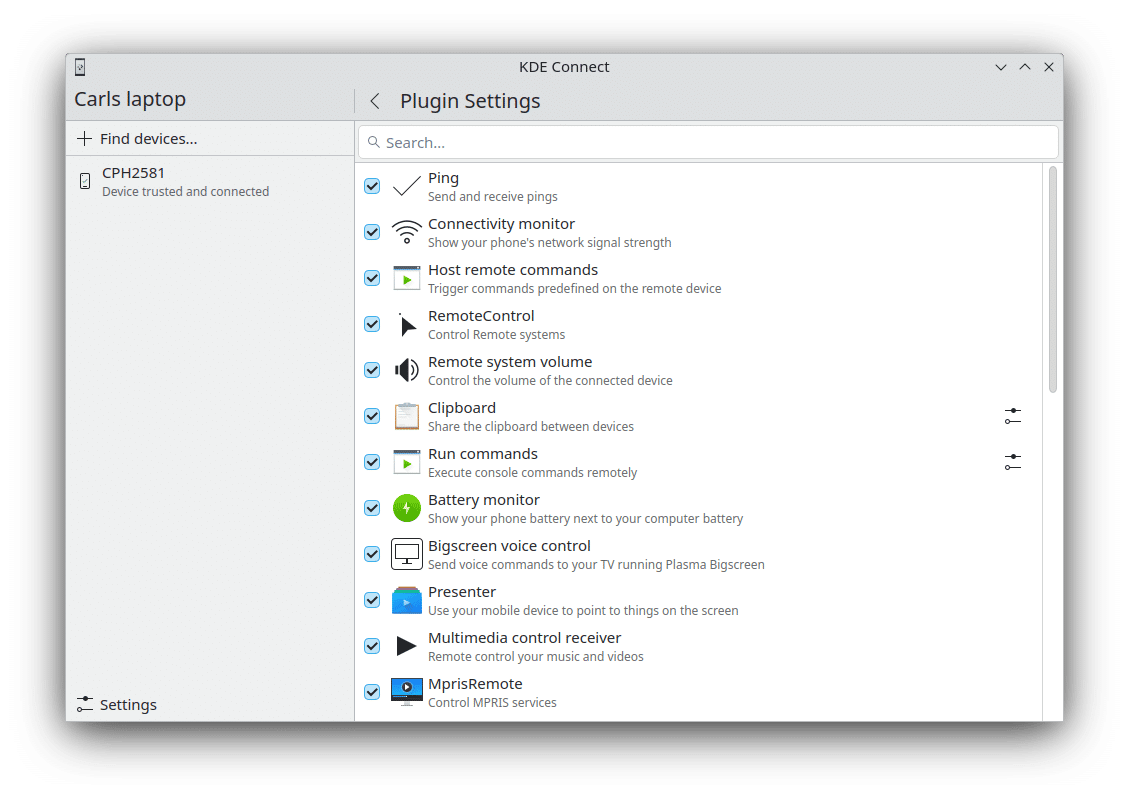Open Clipboard plugin configuration settings
1129x799 pixels.
coord(1012,415)
